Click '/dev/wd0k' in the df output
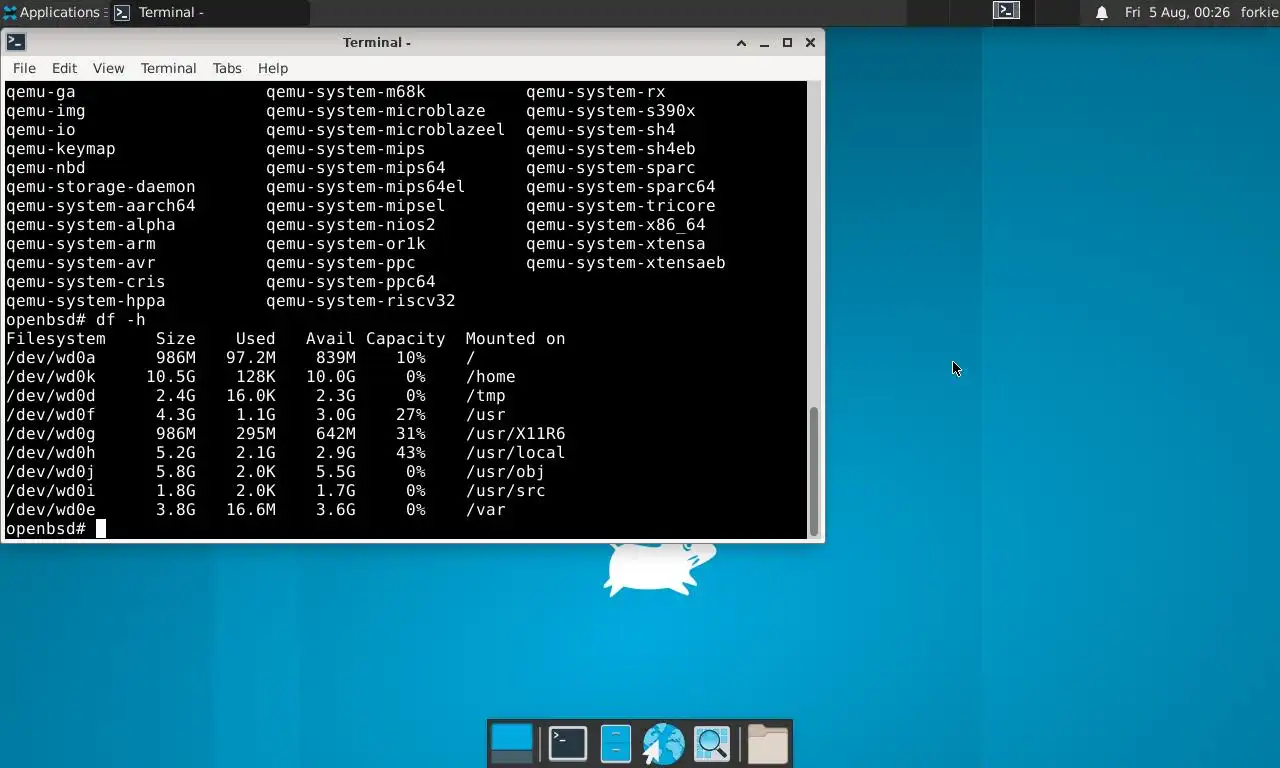Screen dimensions: 1280x768 pos(51,377)
